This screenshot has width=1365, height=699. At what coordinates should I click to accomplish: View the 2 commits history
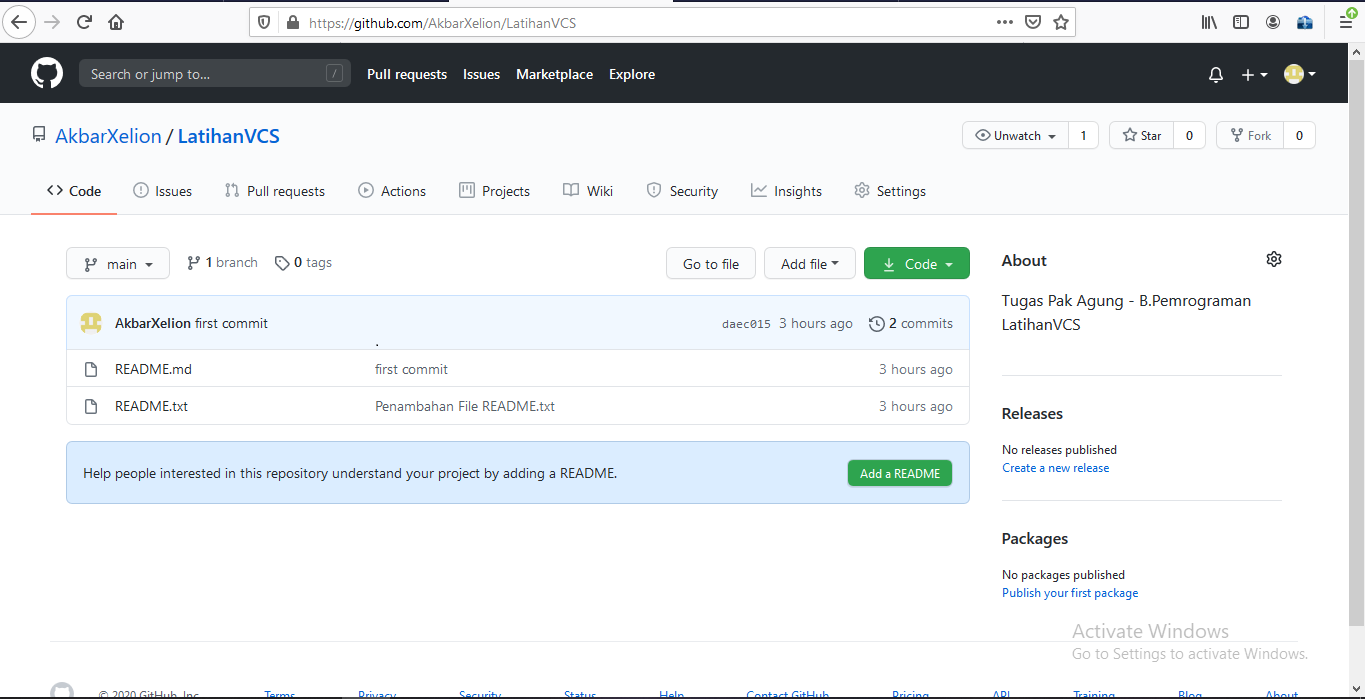[x=911, y=323]
